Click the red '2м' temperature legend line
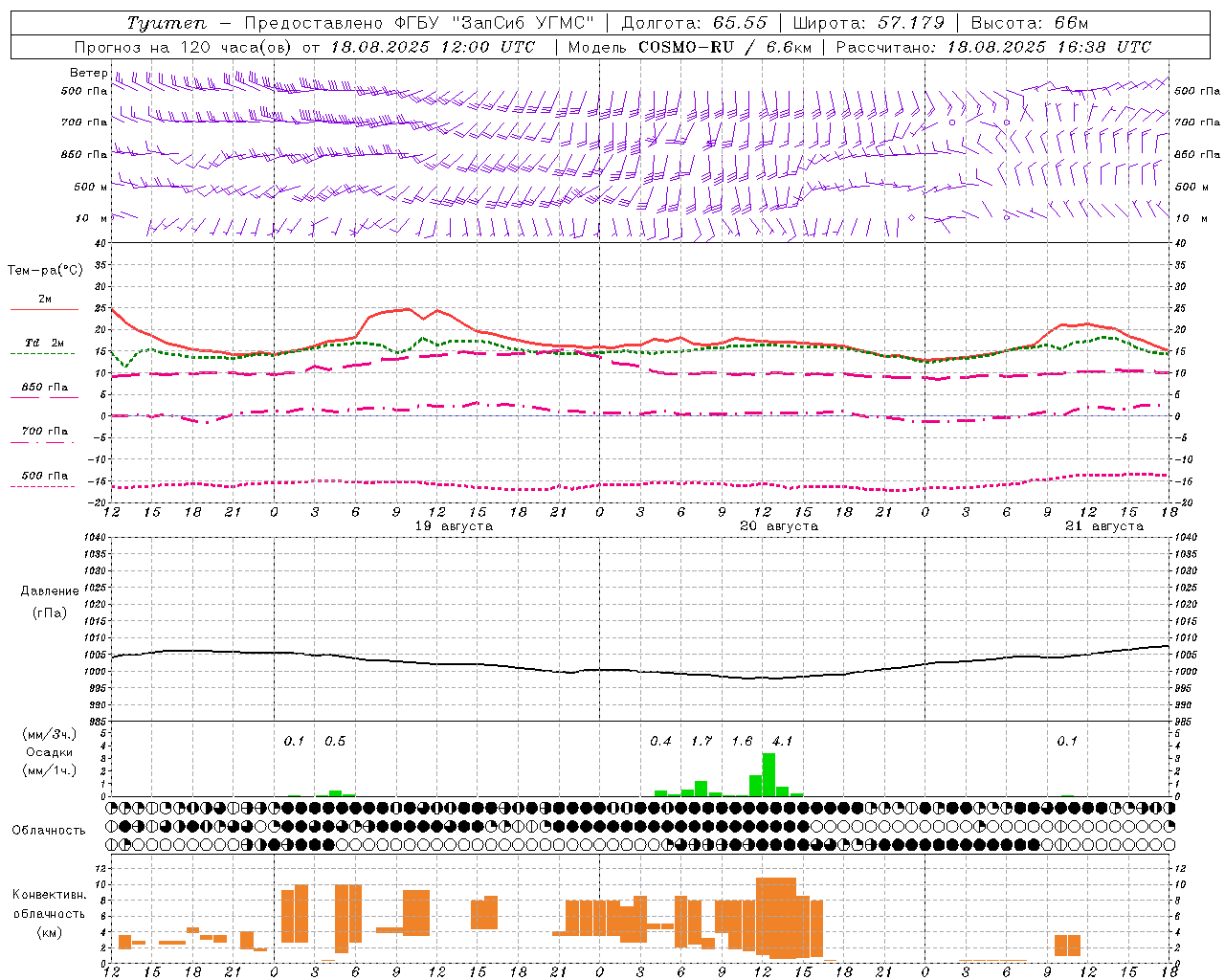 pyautogui.click(x=44, y=309)
